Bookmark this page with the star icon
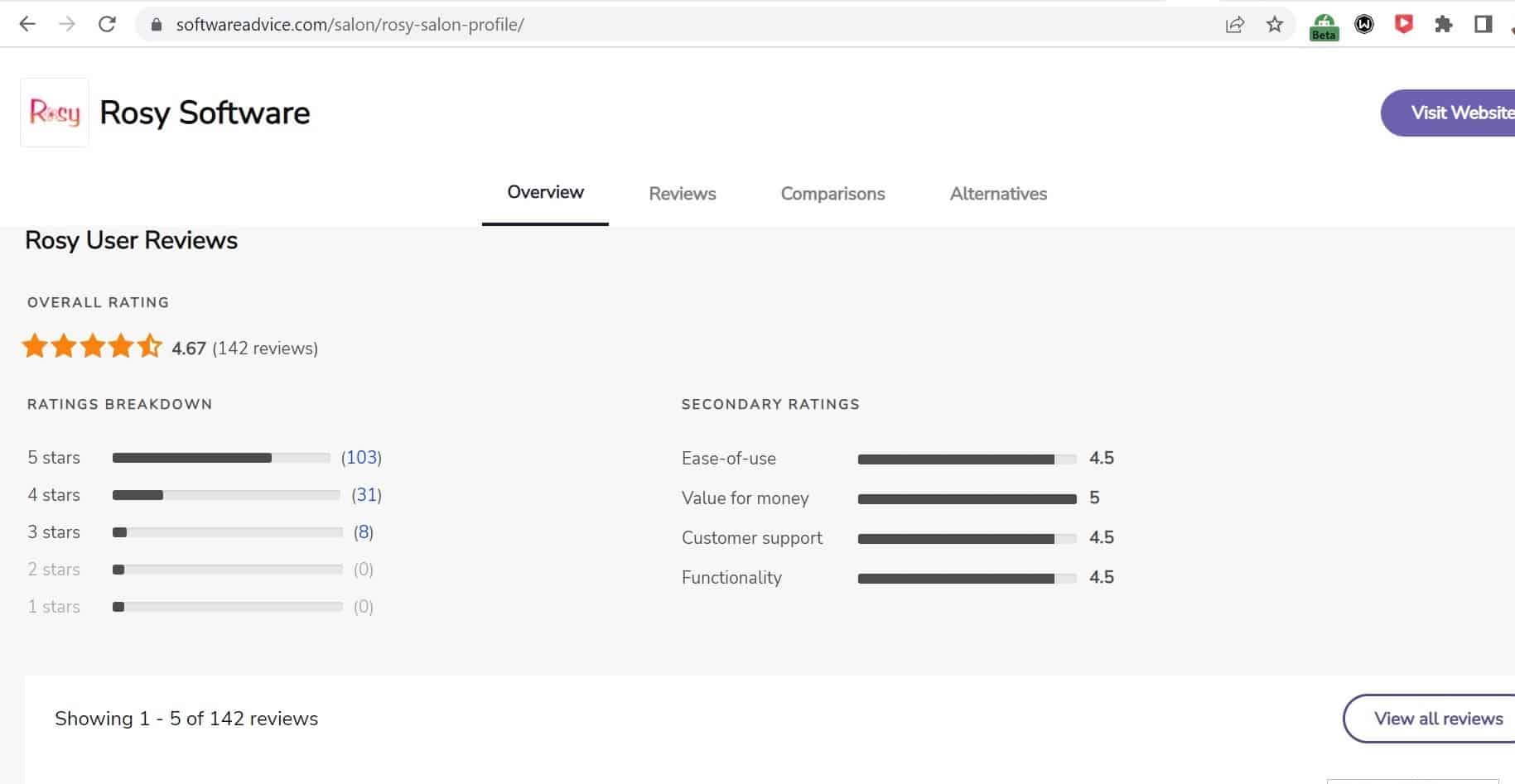The image size is (1515, 784). coord(1275,24)
